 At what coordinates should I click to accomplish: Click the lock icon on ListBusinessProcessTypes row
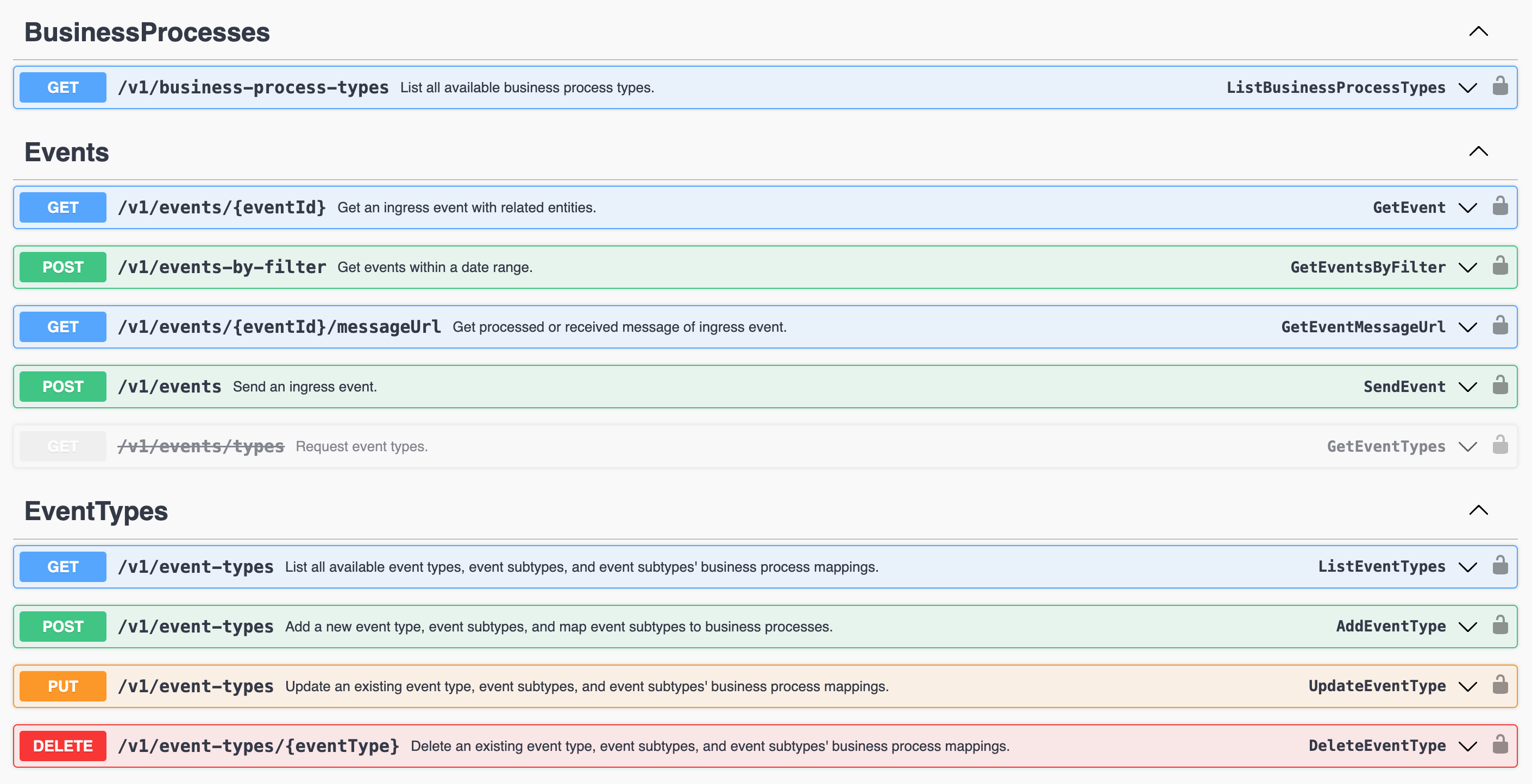pyautogui.click(x=1500, y=87)
